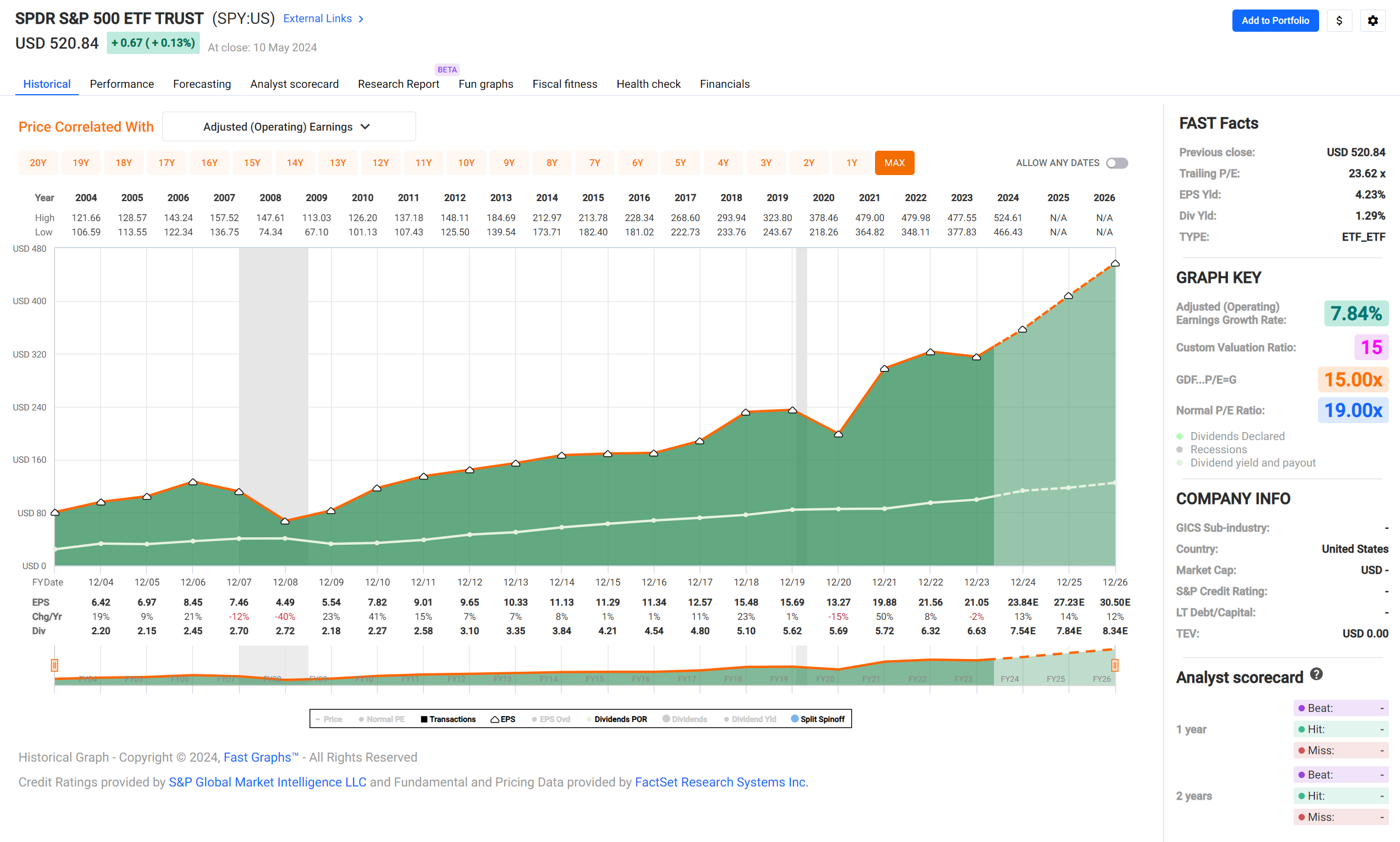1400x842 pixels.
Task: Toggle Normal PE series in legend
Action: (x=382, y=719)
